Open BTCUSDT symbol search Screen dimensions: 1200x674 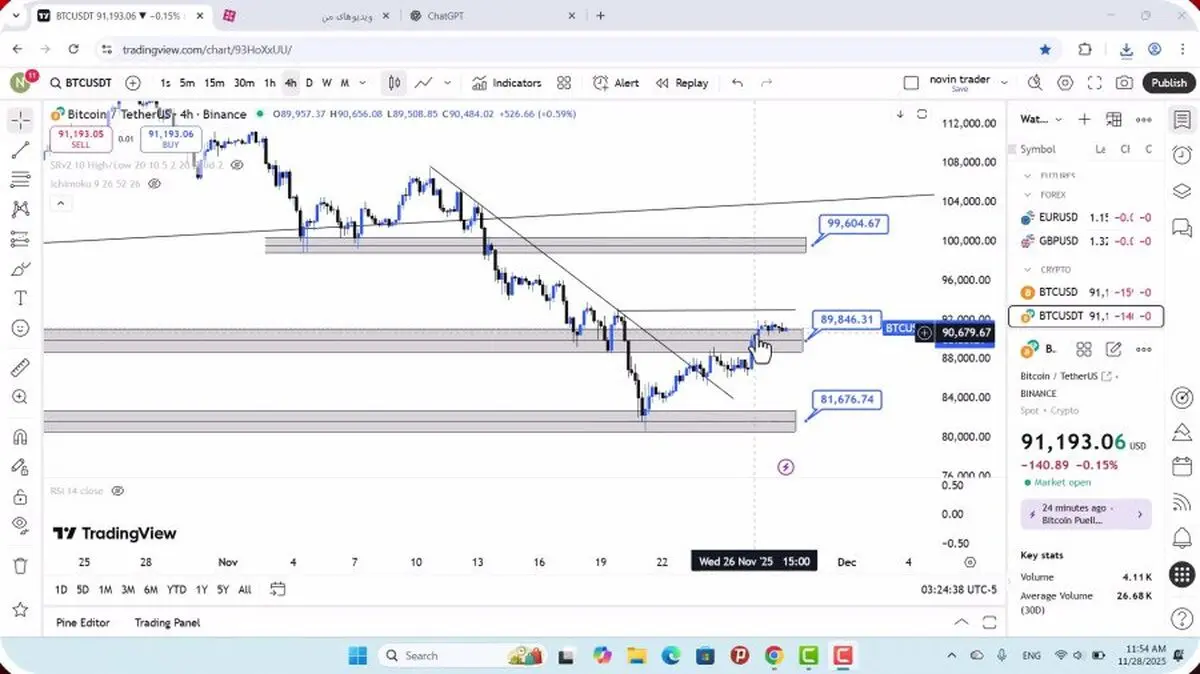pos(80,83)
